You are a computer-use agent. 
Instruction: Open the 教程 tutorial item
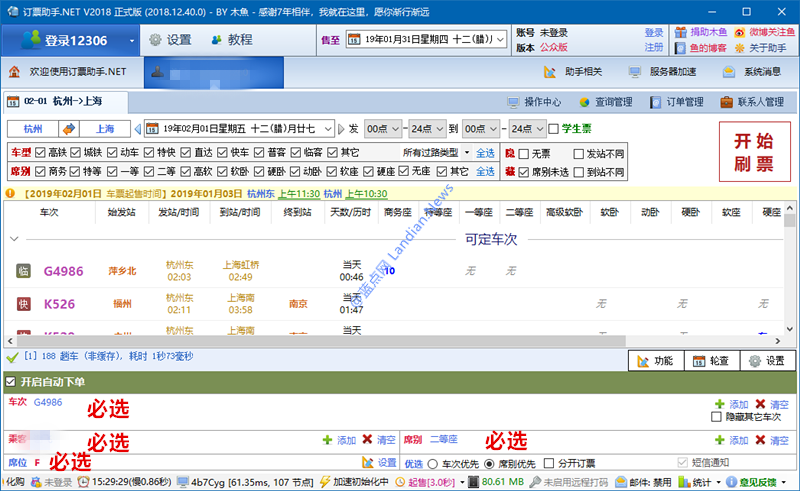click(232, 40)
